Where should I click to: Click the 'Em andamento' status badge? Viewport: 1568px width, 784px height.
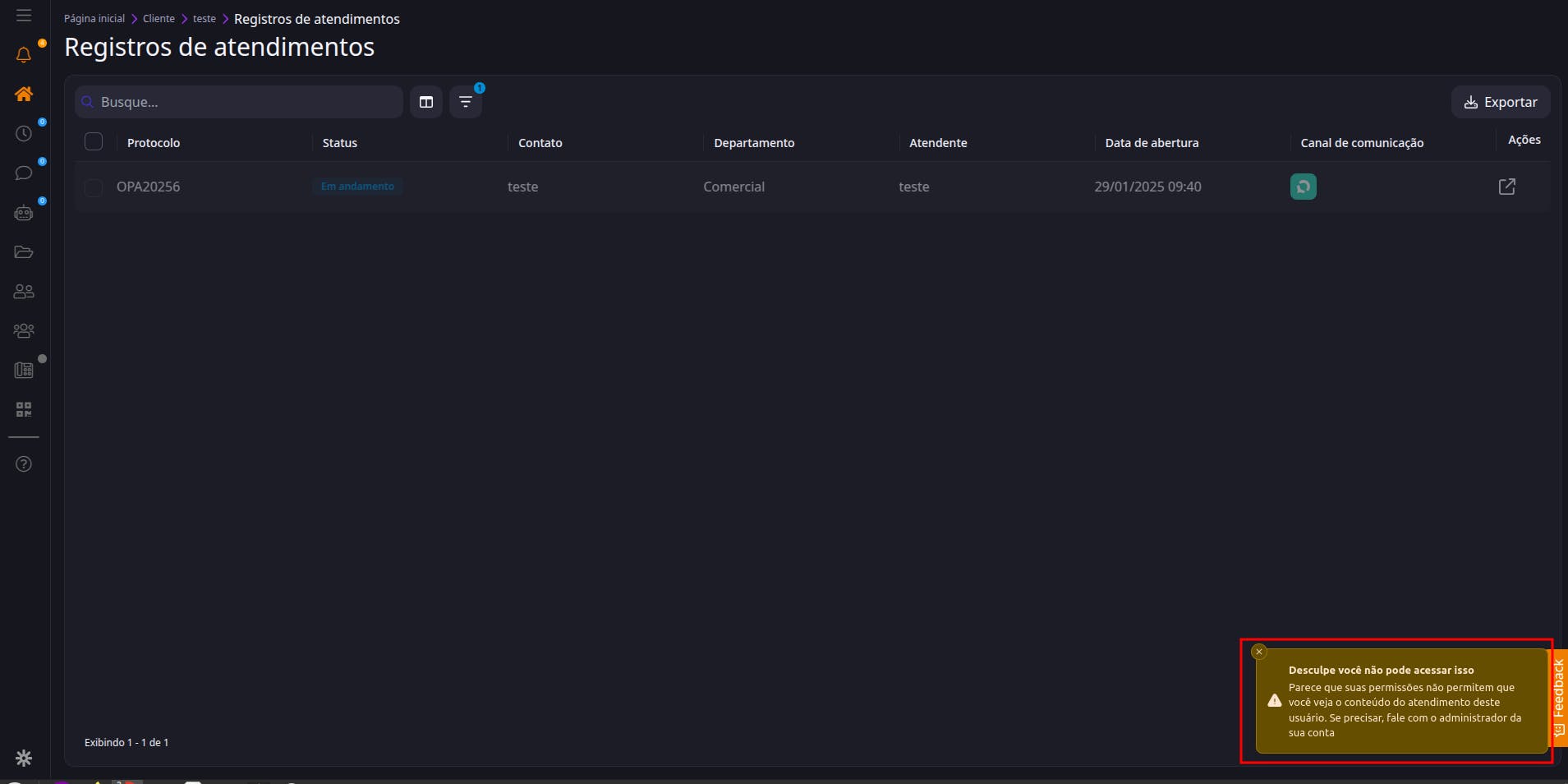point(357,187)
